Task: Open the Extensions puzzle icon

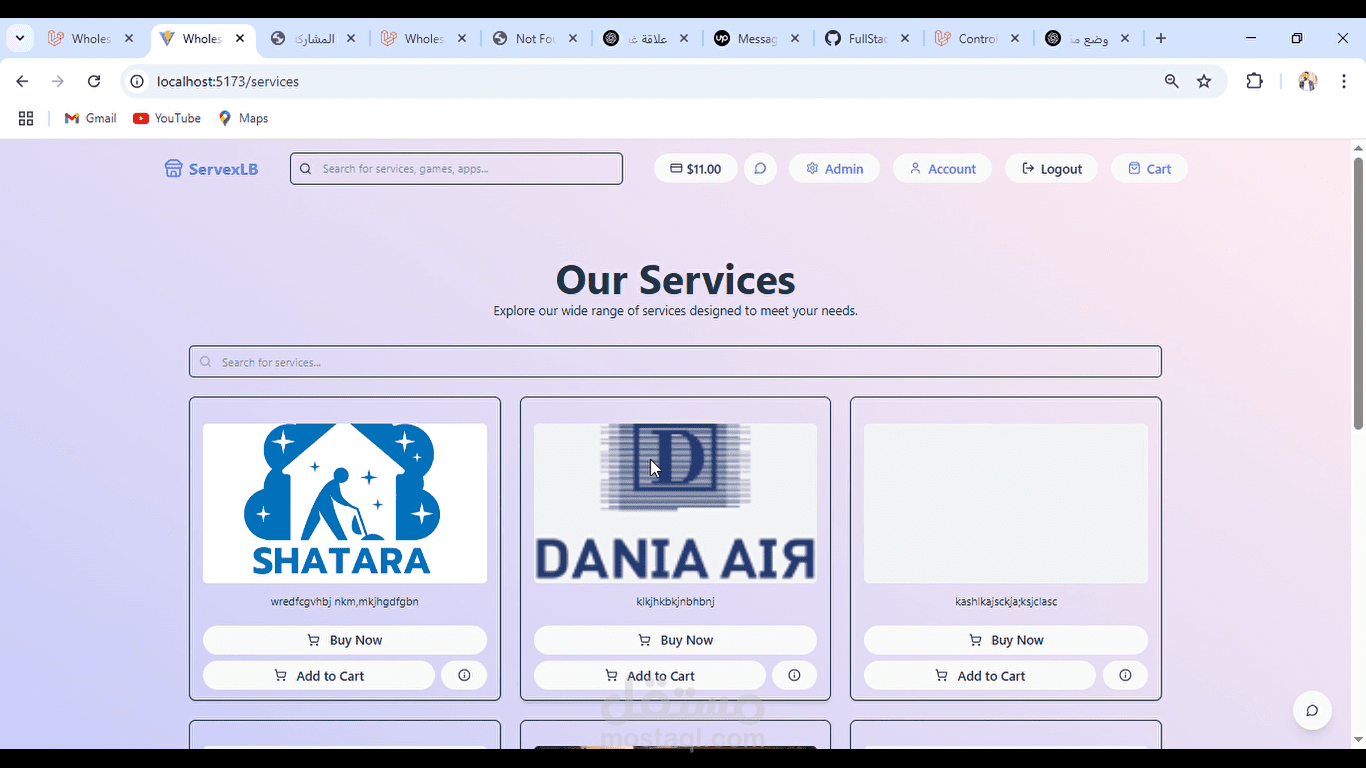Action: [1255, 81]
